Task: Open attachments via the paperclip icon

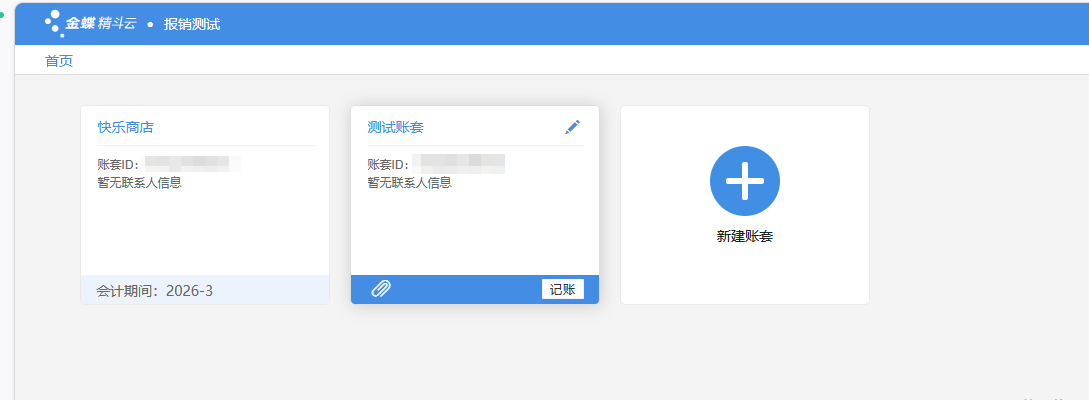Action: tap(381, 289)
